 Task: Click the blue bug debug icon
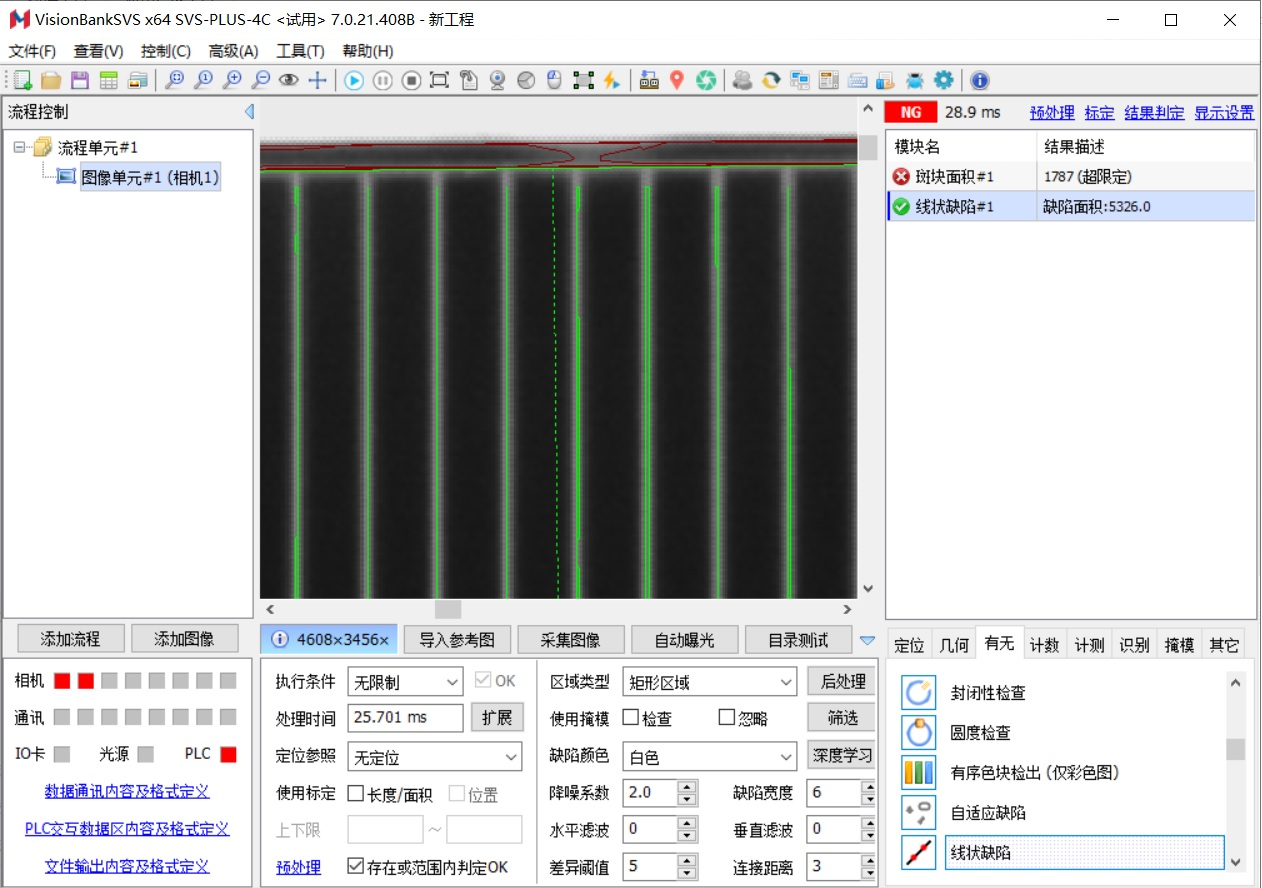pyautogui.click(x=914, y=81)
